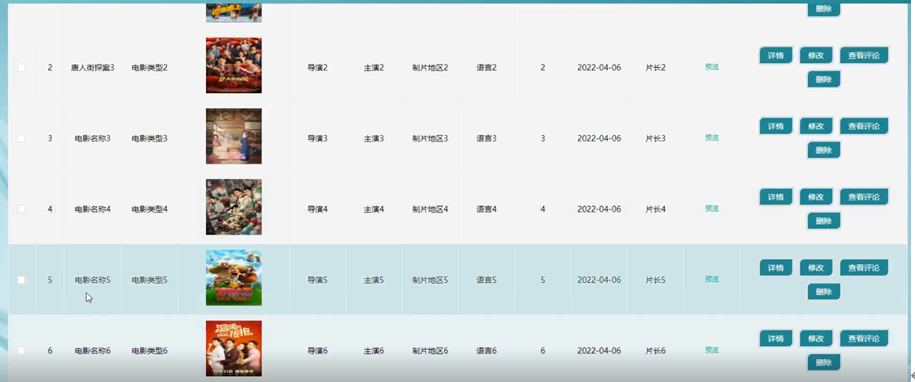Click 查看评论 in the 电影名称3 row
The height and width of the screenshot is (382, 915).
(864, 126)
